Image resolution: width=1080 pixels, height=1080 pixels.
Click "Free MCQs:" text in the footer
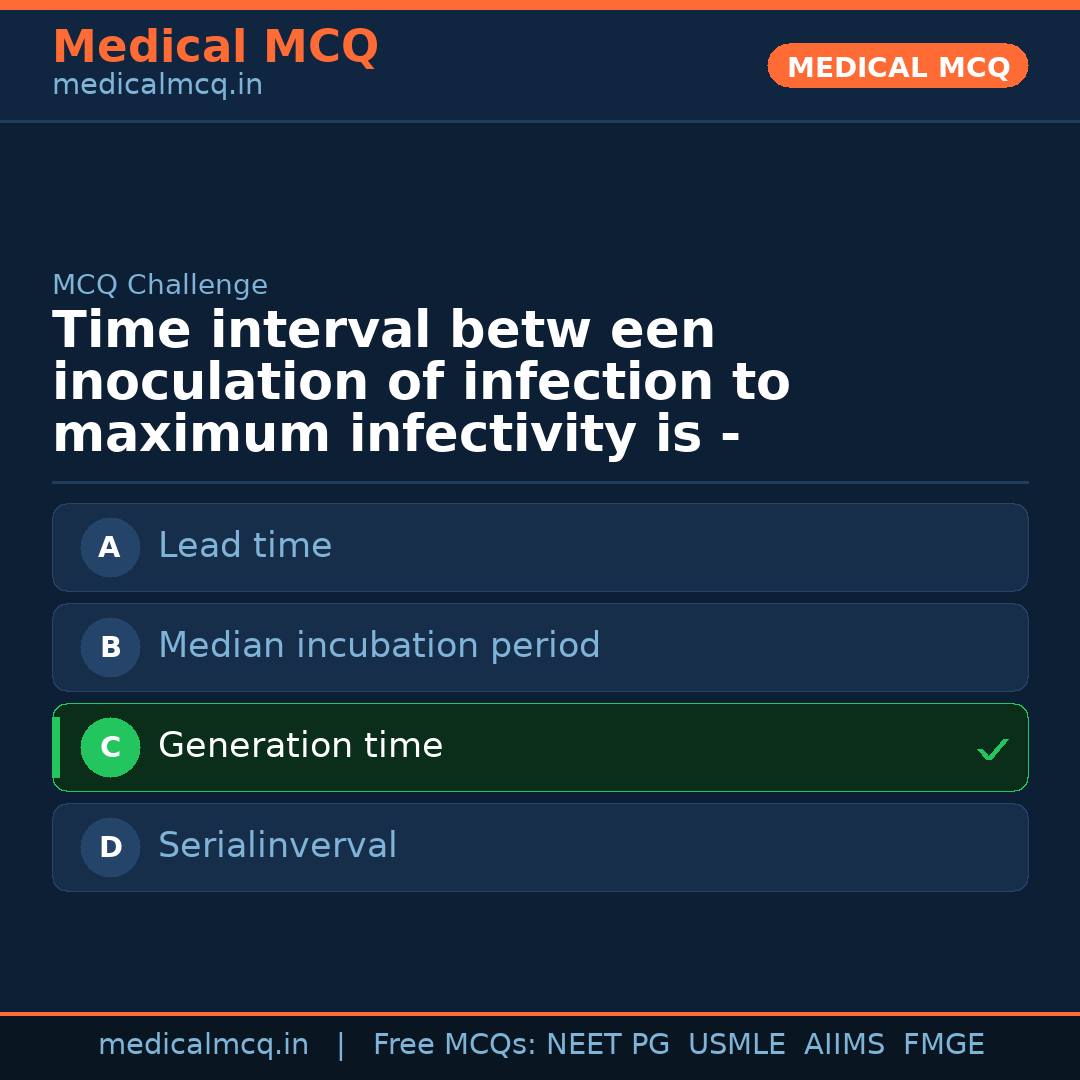(x=455, y=1045)
